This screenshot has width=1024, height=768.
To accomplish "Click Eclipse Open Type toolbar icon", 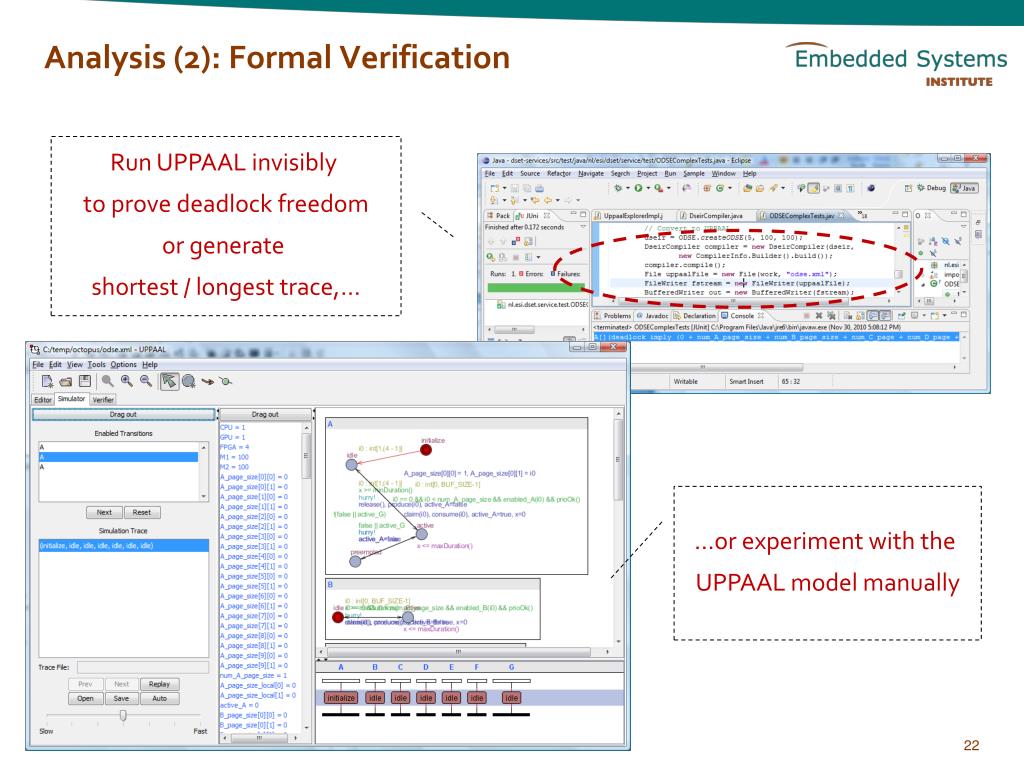I will [x=748, y=189].
